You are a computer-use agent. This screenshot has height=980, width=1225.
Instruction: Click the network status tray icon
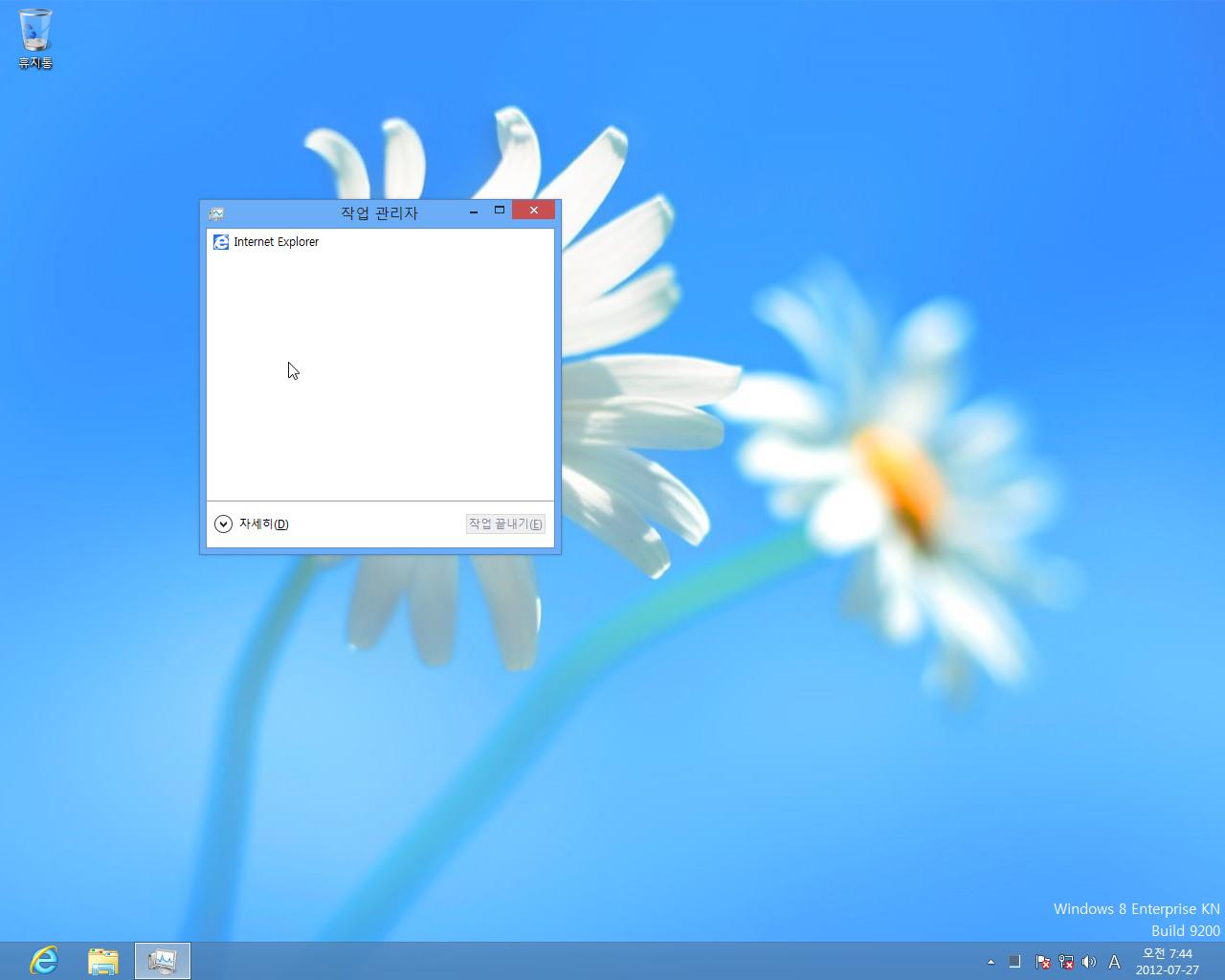tap(1066, 962)
